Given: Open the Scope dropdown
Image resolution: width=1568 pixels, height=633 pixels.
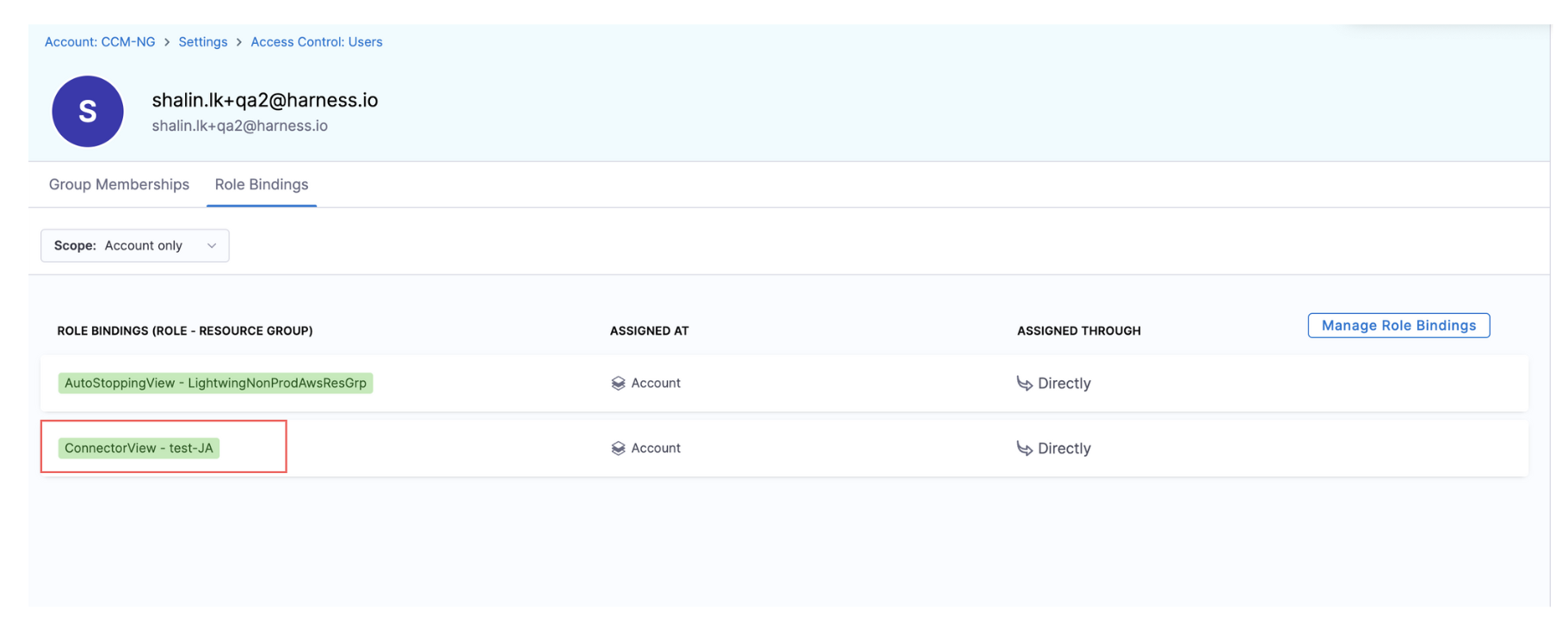Looking at the screenshot, I should pos(135,246).
